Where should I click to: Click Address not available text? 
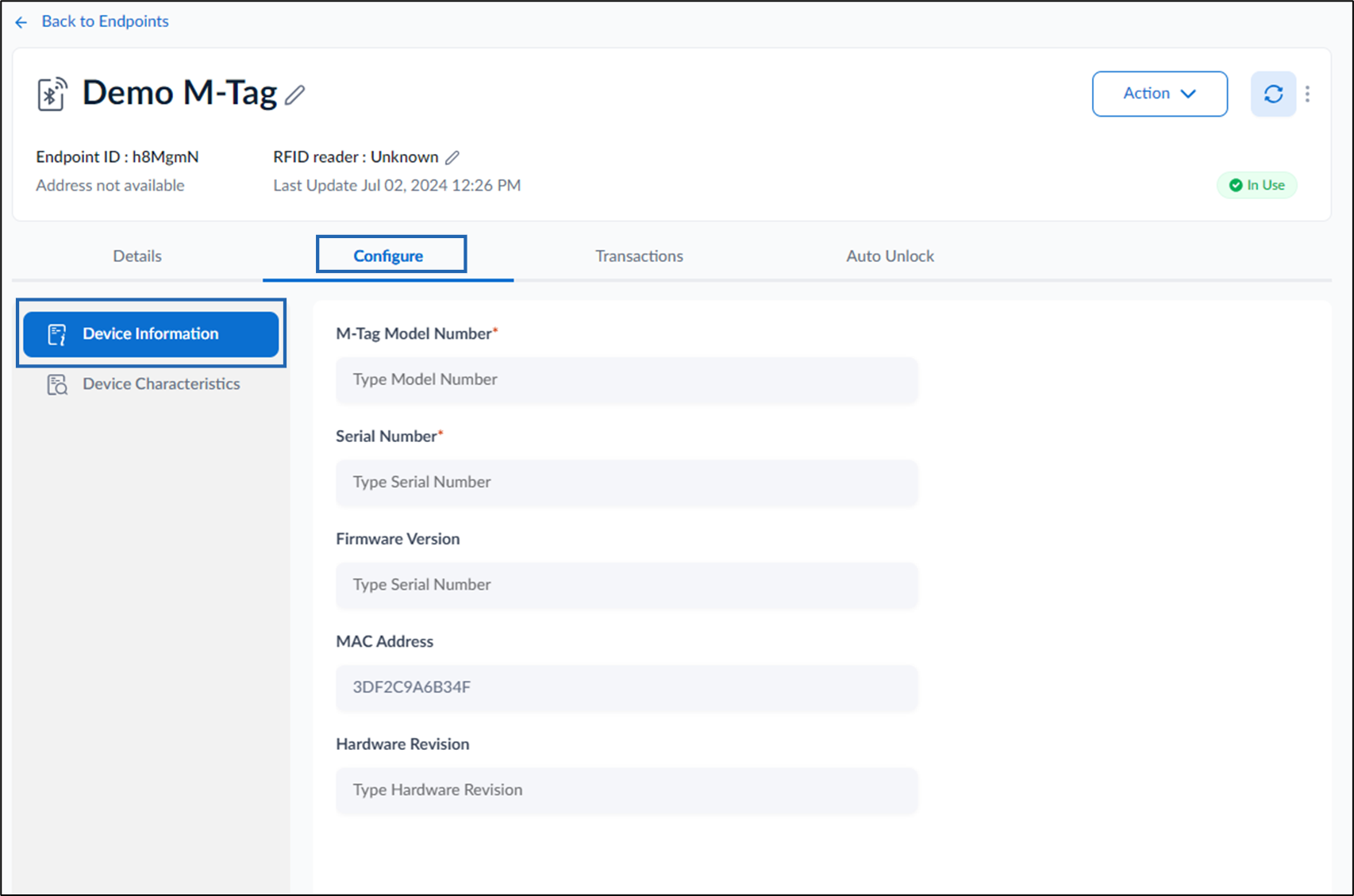tap(110, 185)
